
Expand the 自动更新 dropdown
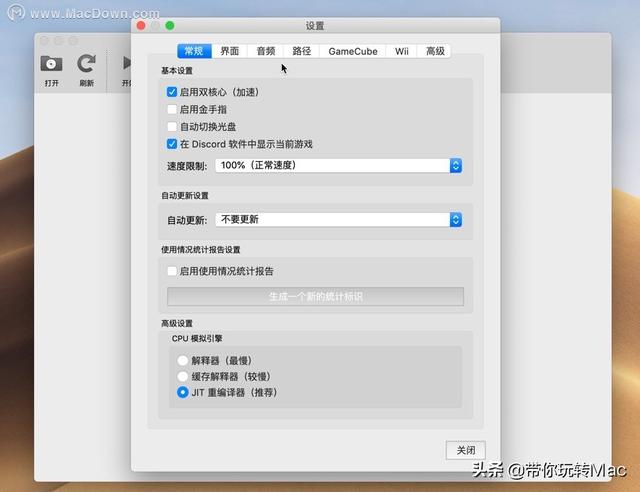[x=338, y=219]
